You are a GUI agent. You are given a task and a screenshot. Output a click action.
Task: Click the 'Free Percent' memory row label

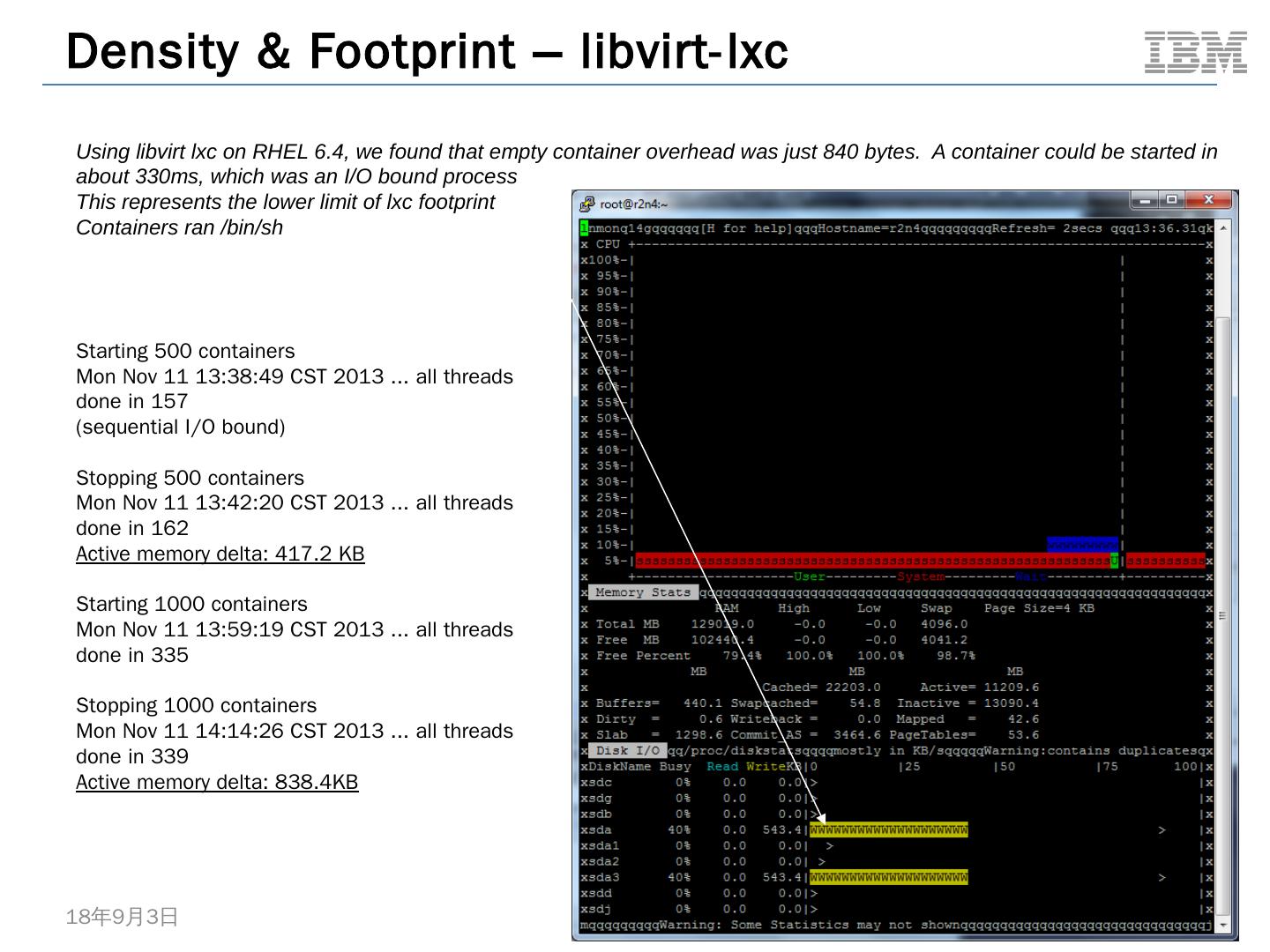[x=643, y=656]
